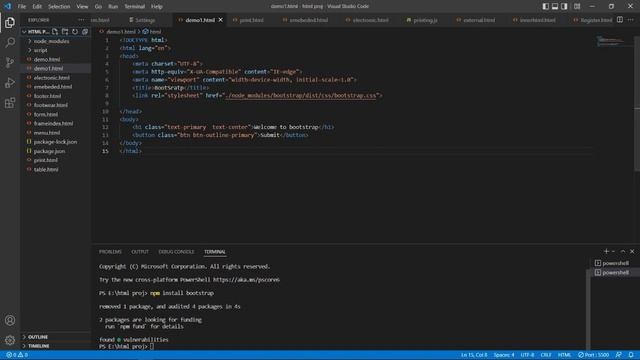
Task: Maximize the terminal panel size
Action: click(623, 251)
